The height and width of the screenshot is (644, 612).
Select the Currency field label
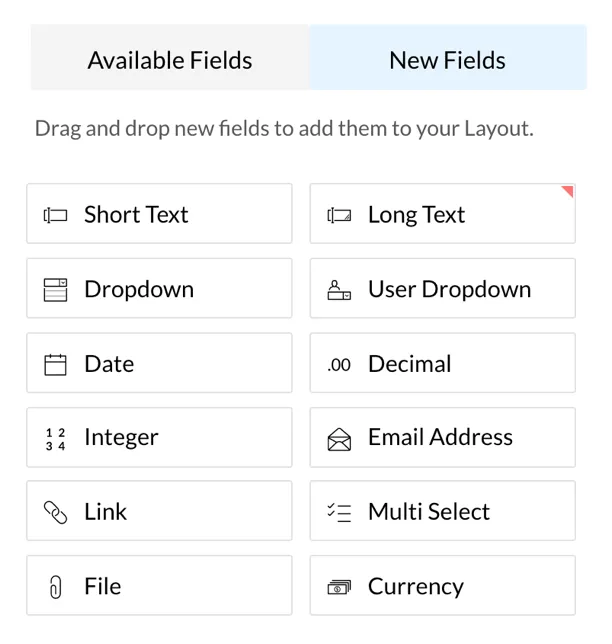tap(416, 586)
